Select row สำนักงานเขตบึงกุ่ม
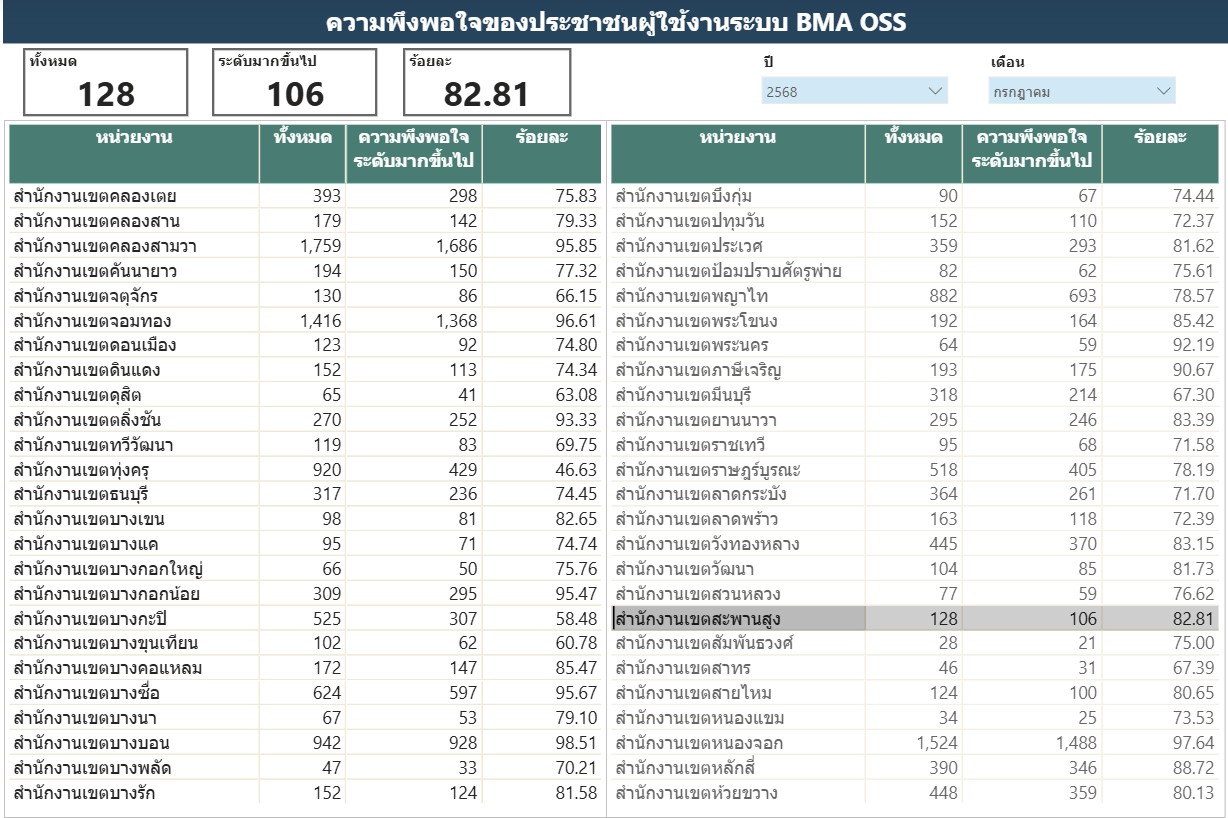1228x818 pixels. (914, 195)
